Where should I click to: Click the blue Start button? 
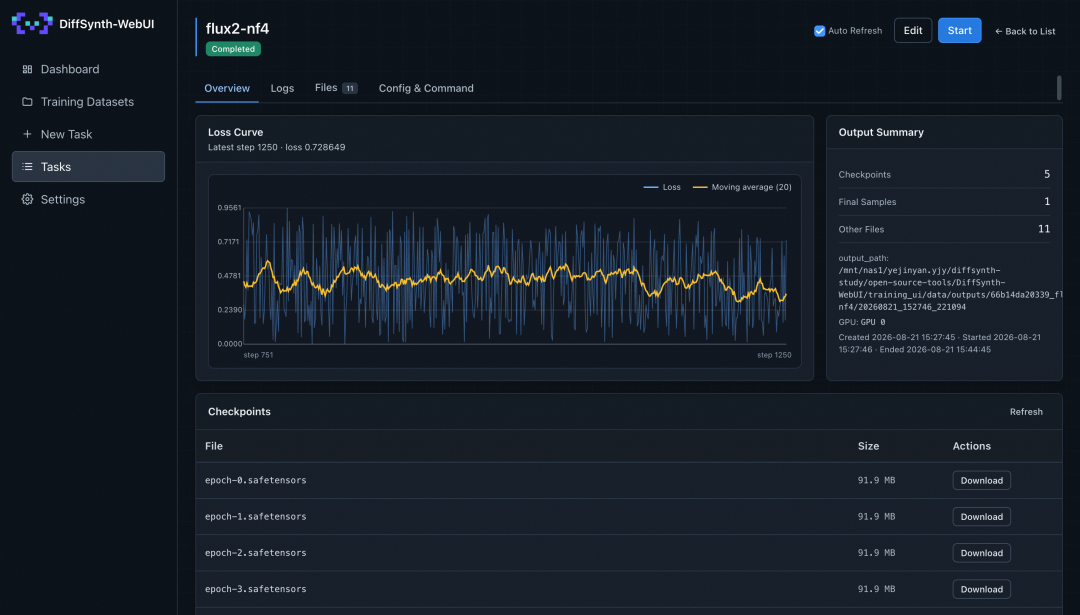(x=959, y=30)
